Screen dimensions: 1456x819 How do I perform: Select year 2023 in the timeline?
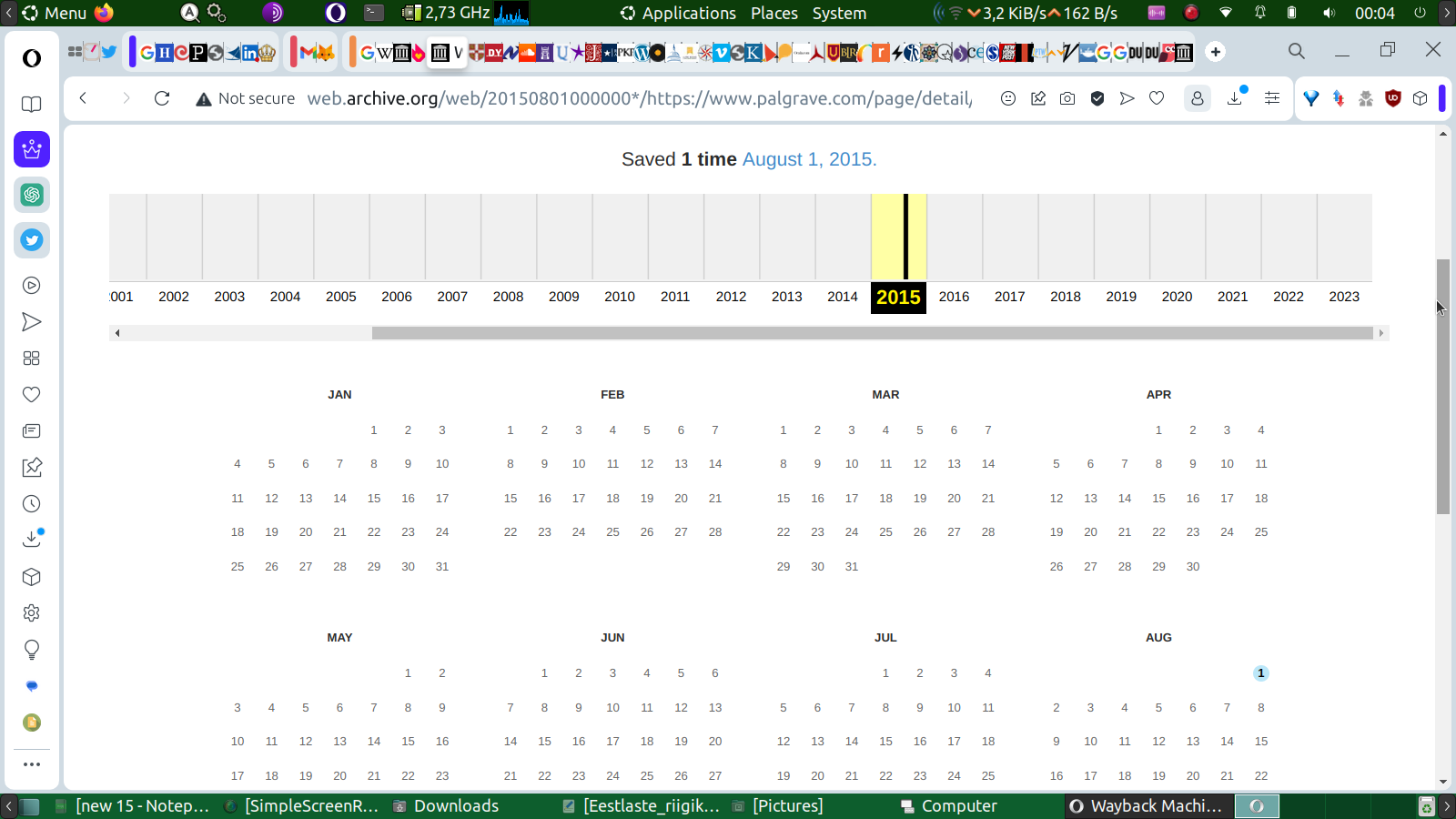(1344, 297)
